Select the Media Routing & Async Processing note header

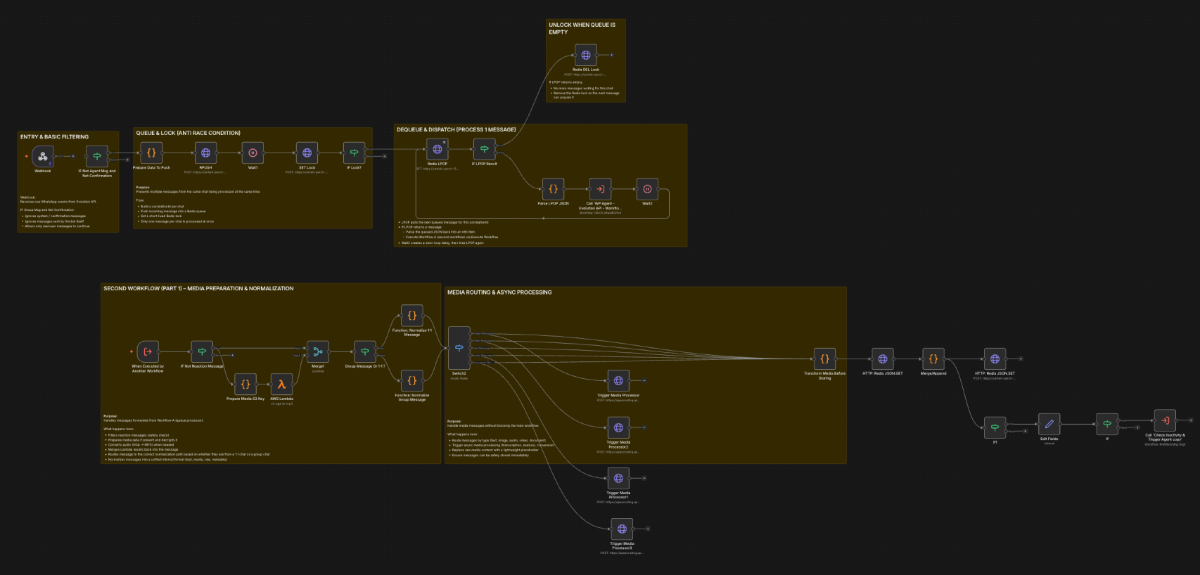tap(502, 292)
